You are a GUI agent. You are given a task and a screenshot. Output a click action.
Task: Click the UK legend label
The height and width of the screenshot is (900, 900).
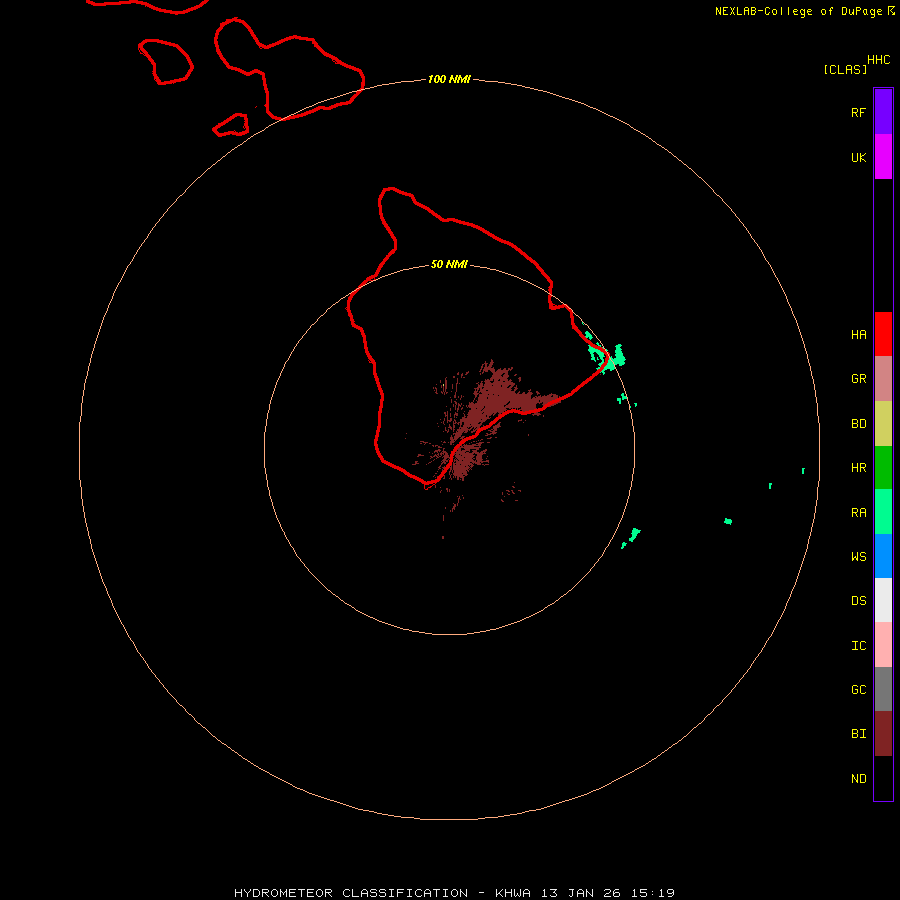[x=858, y=157]
